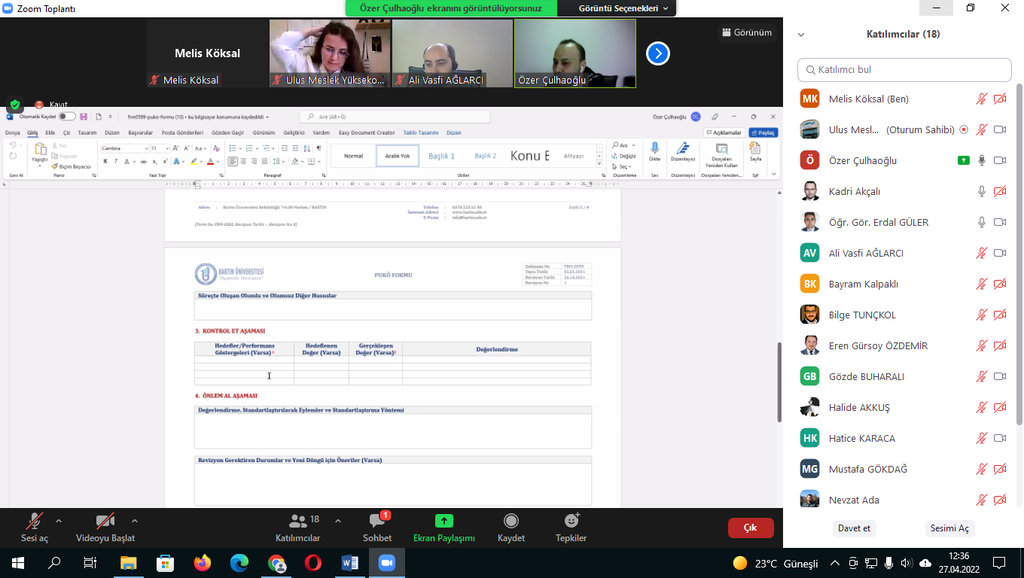The image size is (1024, 578).
Task: Click the Davet et invite button
Action: (x=853, y=528)
